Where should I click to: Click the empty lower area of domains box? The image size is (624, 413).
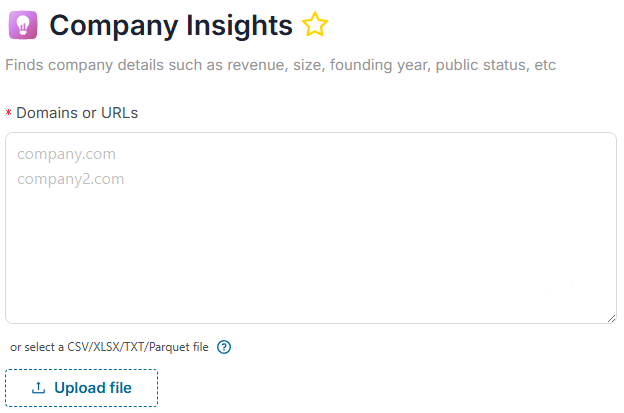310,270
